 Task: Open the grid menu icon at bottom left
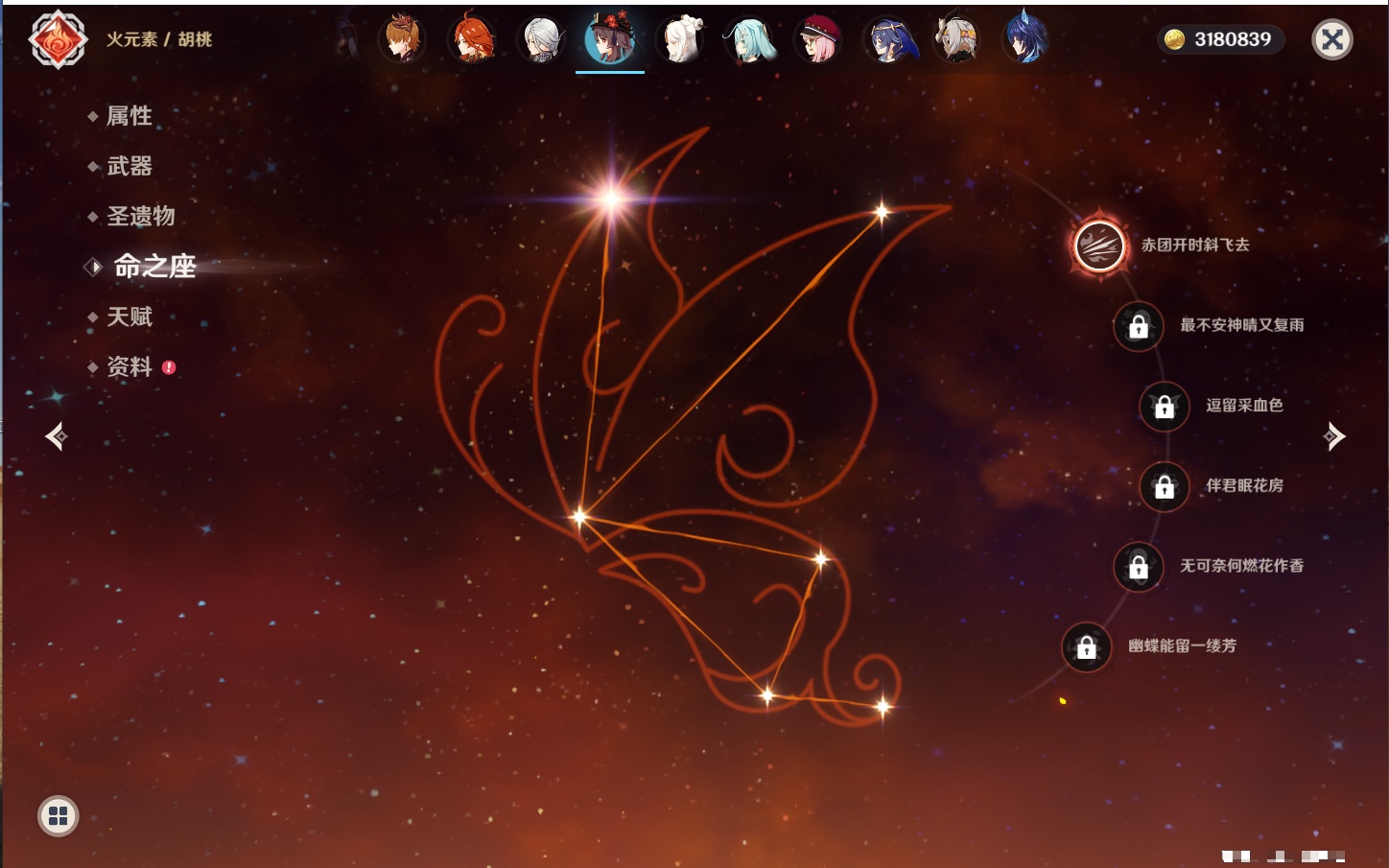tap(58, 816)
